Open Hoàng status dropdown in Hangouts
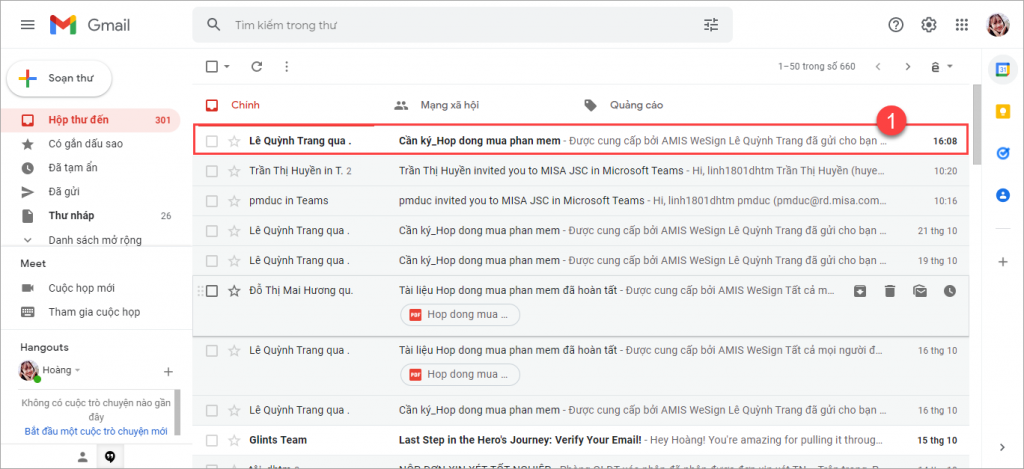Image resolution: width=1024 pixels, height=469 pixels. click(x=78, y=370)
